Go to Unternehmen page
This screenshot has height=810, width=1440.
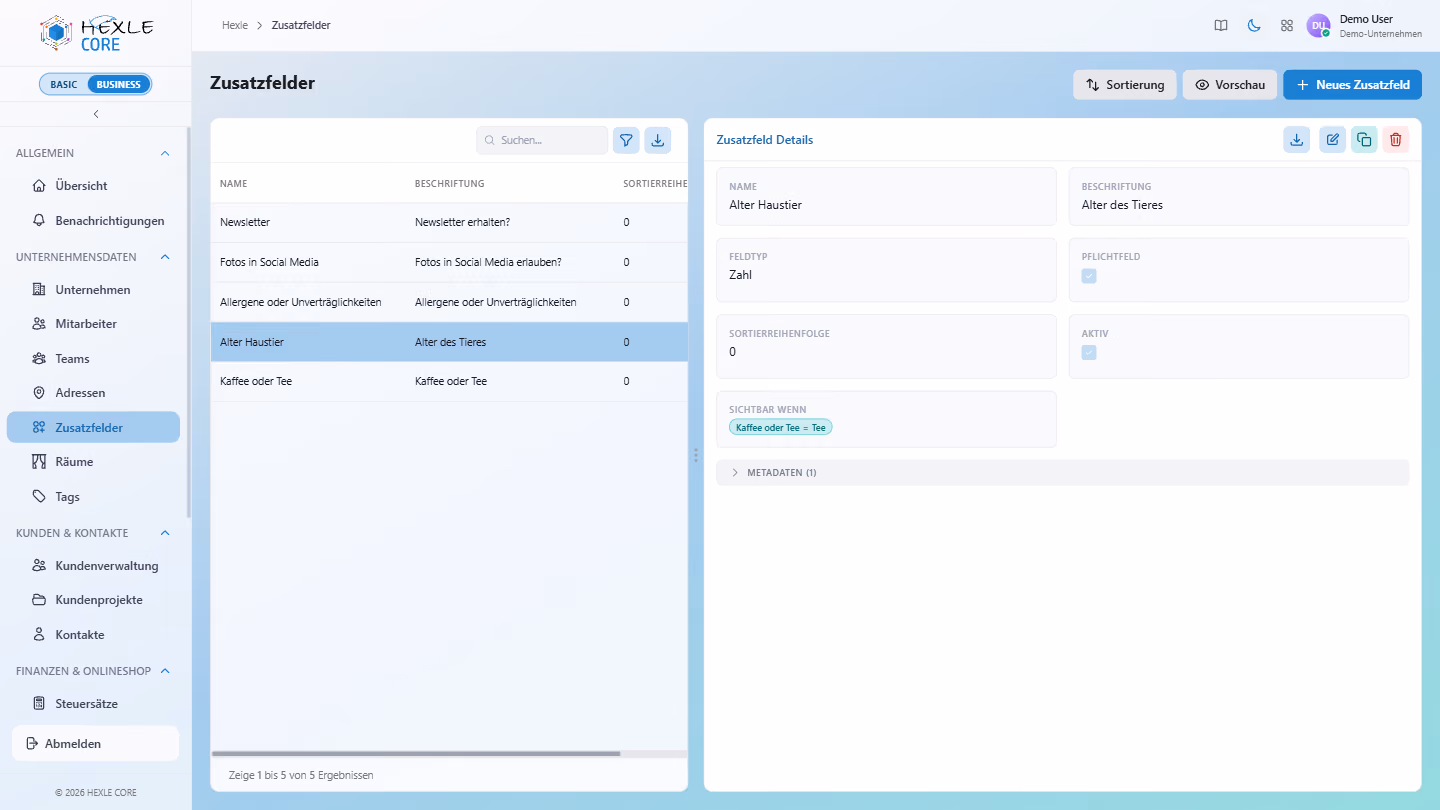(93, 290)
